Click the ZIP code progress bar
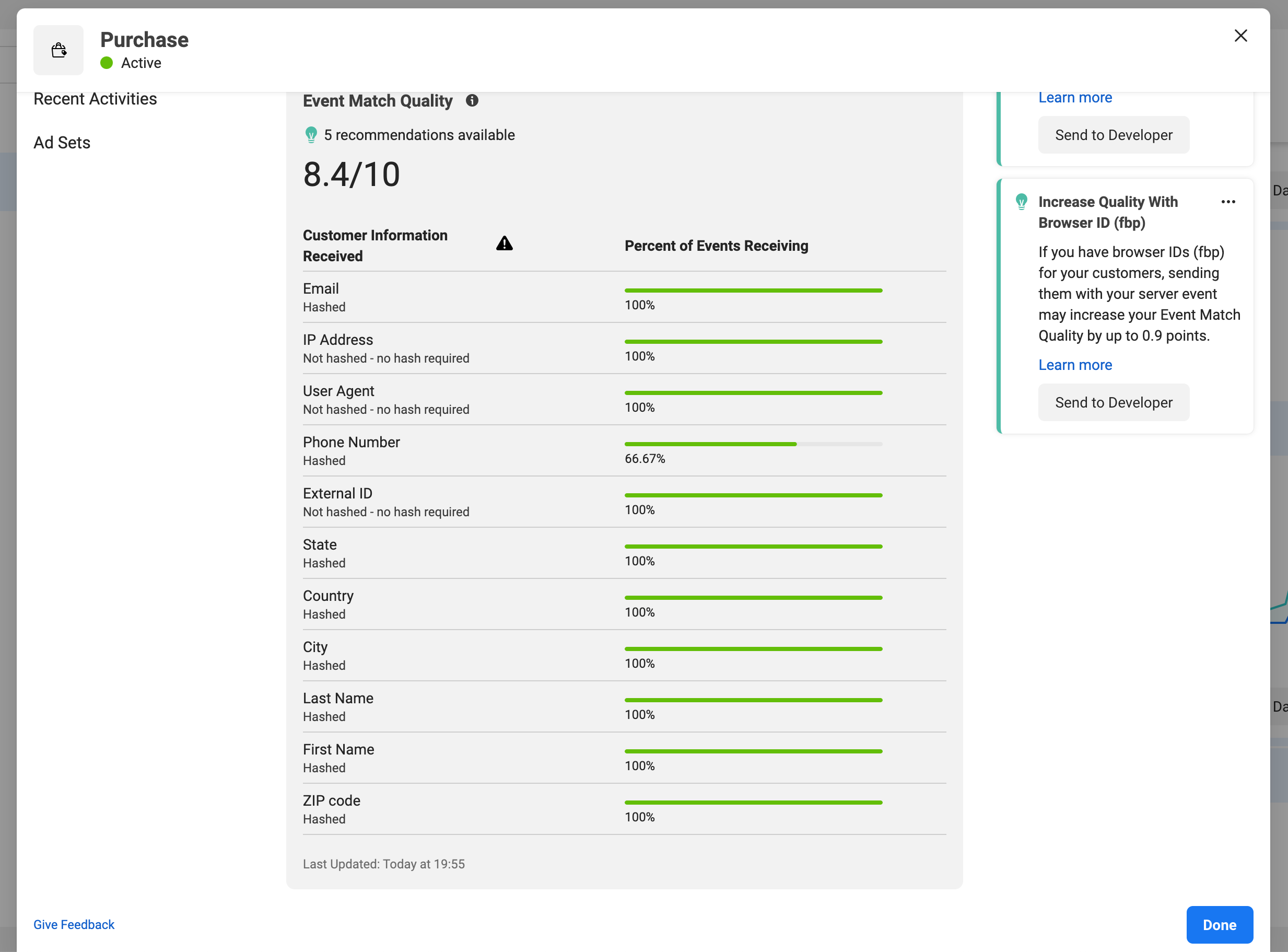The height and width of the screenshot is (952, 1288). click(754, 802)
